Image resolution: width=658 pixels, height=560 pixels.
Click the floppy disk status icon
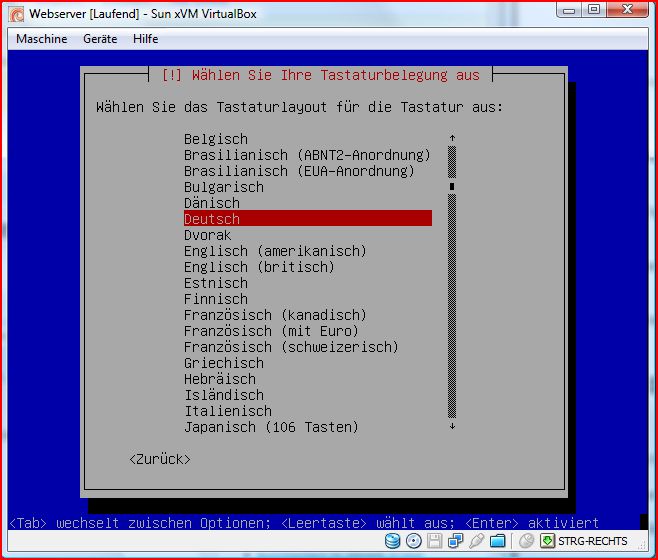click(435, 541)
